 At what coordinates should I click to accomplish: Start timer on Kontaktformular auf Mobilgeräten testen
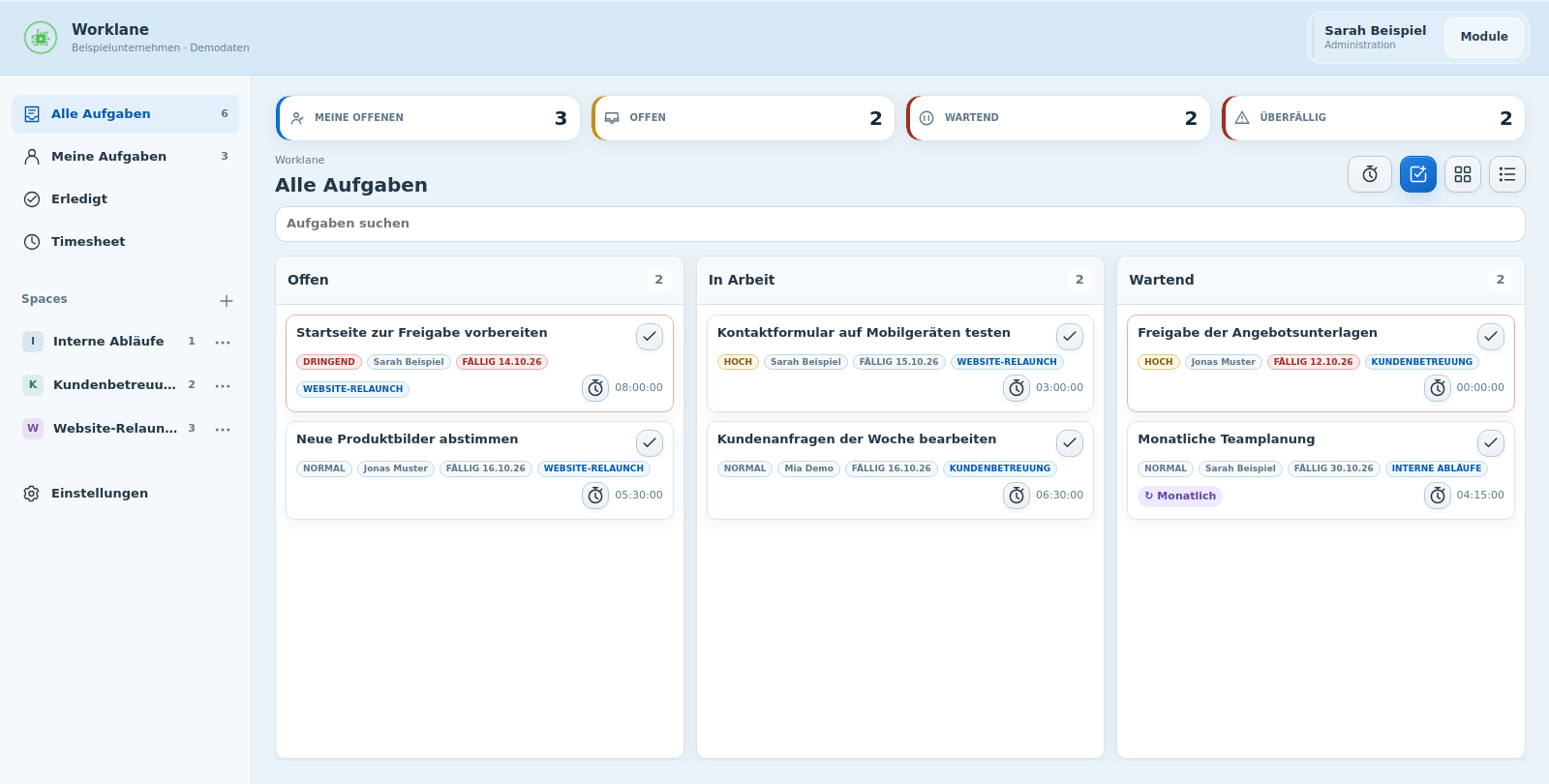1017,388
